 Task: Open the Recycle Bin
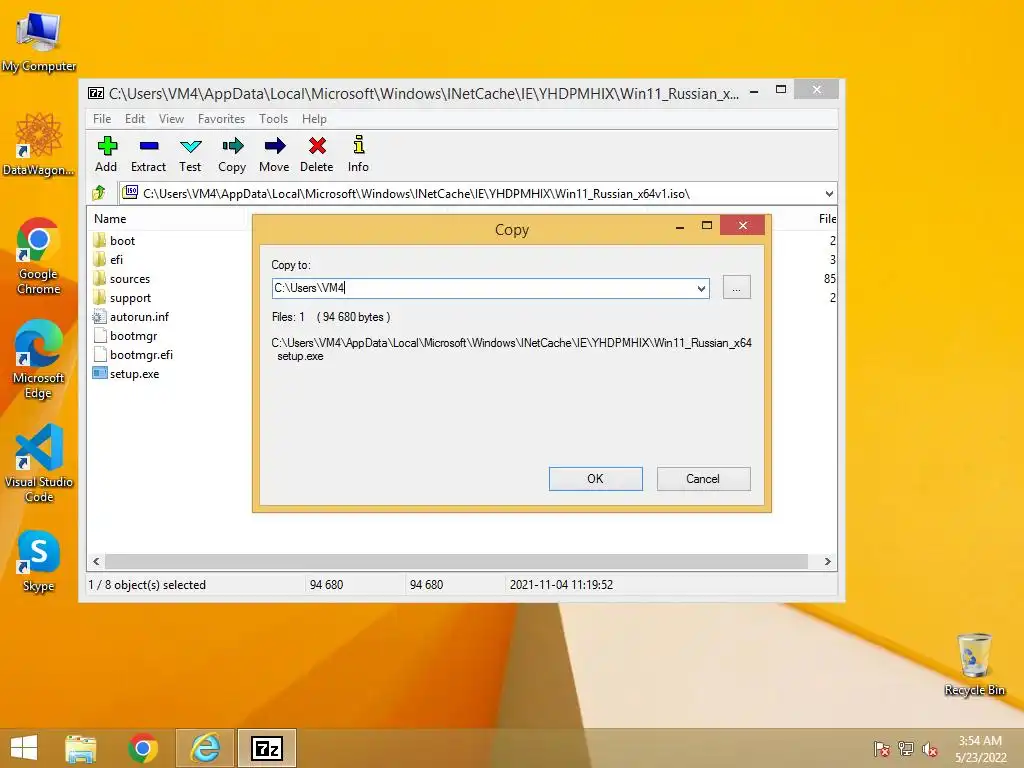point(974,664)
